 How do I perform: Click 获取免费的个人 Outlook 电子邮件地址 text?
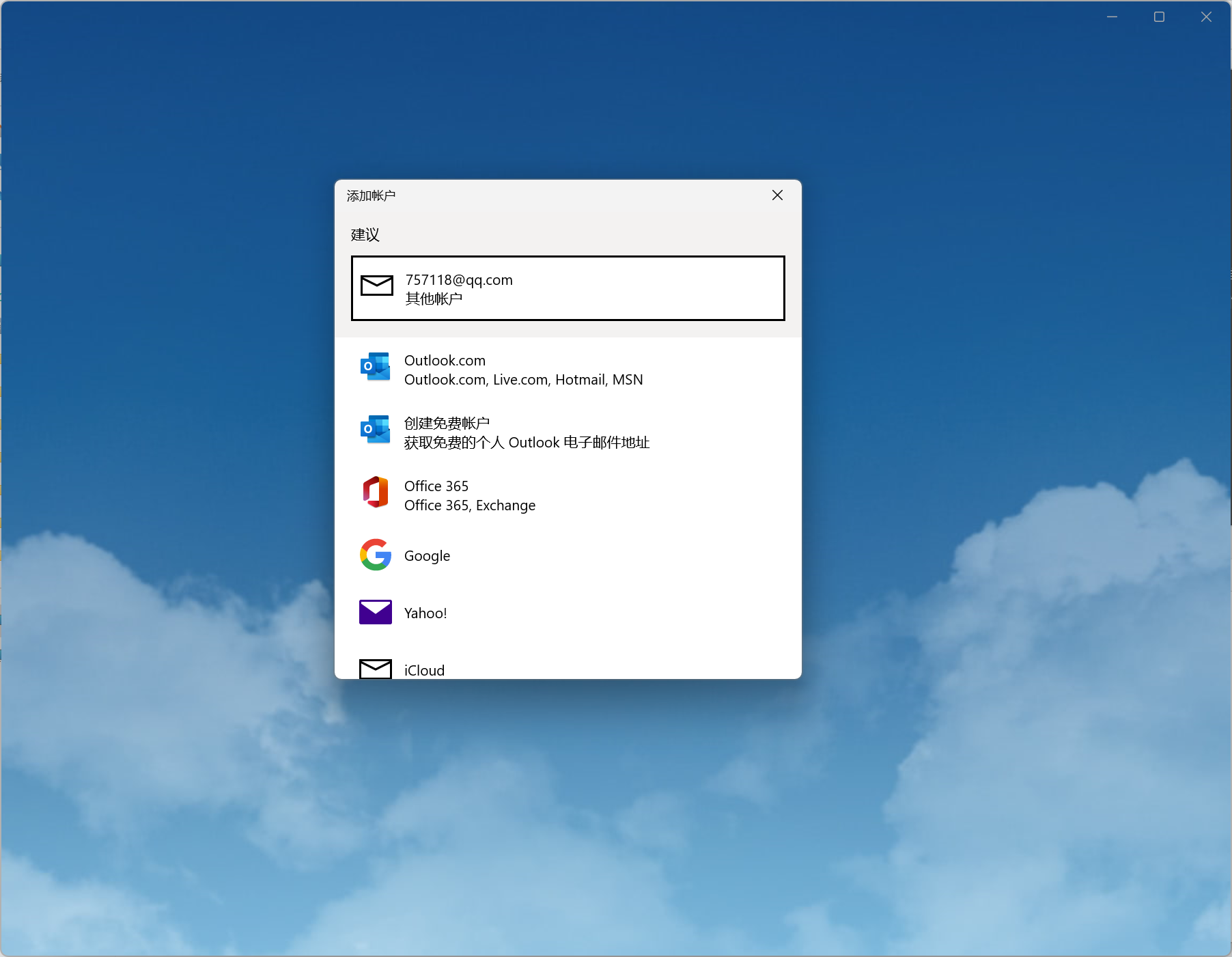[x=527, y=443]
